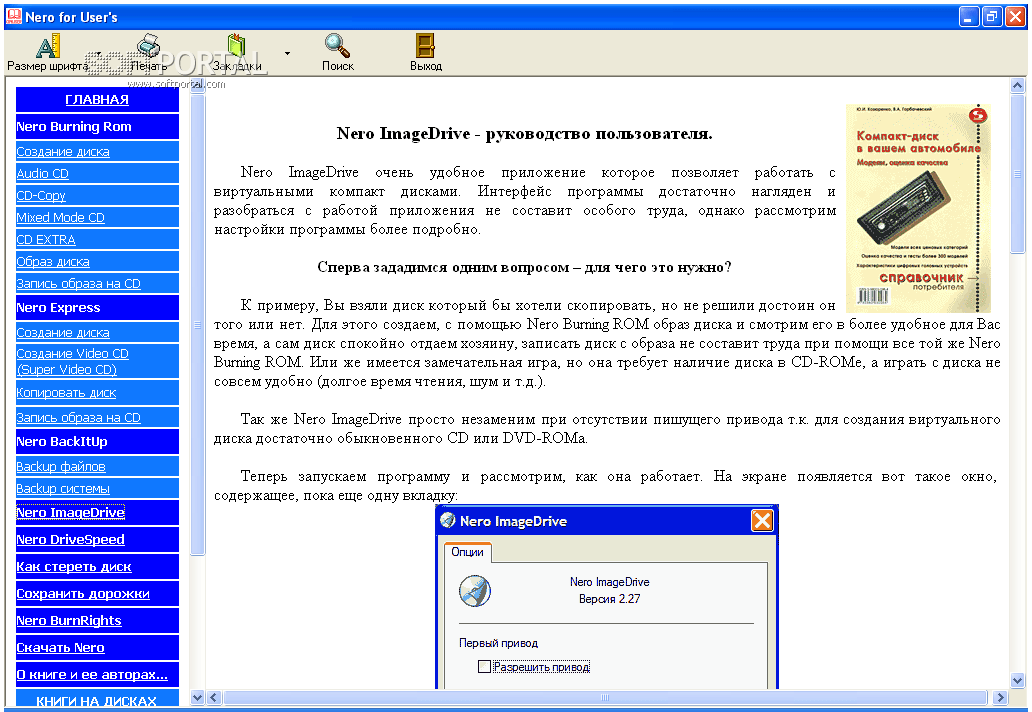Click the Опции tab in Nero ImageDrive
1032x712 pixels.
coord(467,552)
